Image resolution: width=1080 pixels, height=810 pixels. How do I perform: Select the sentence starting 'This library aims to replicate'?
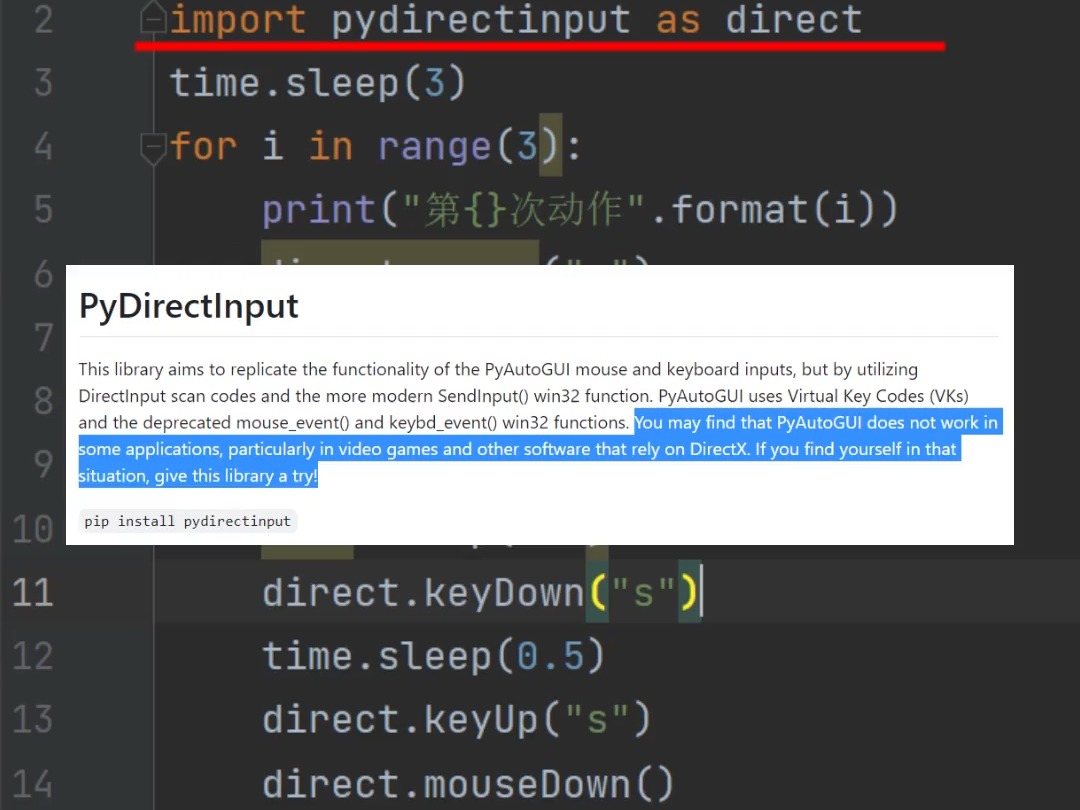tap(523, 395)
